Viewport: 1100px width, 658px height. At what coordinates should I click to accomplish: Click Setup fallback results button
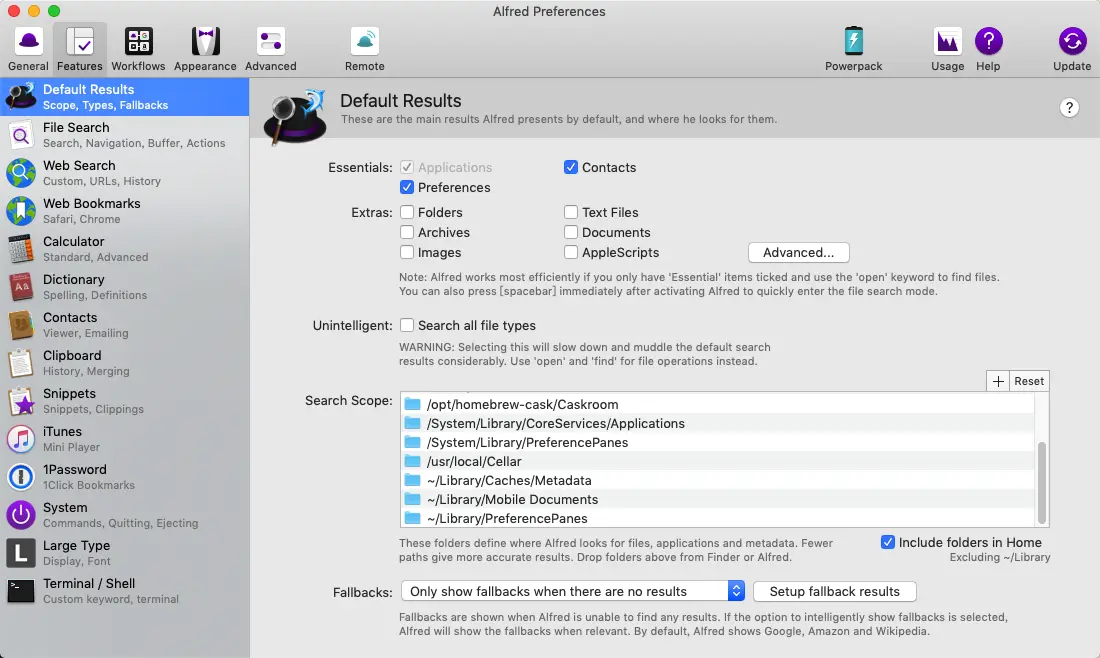click(x=835, y=591)
